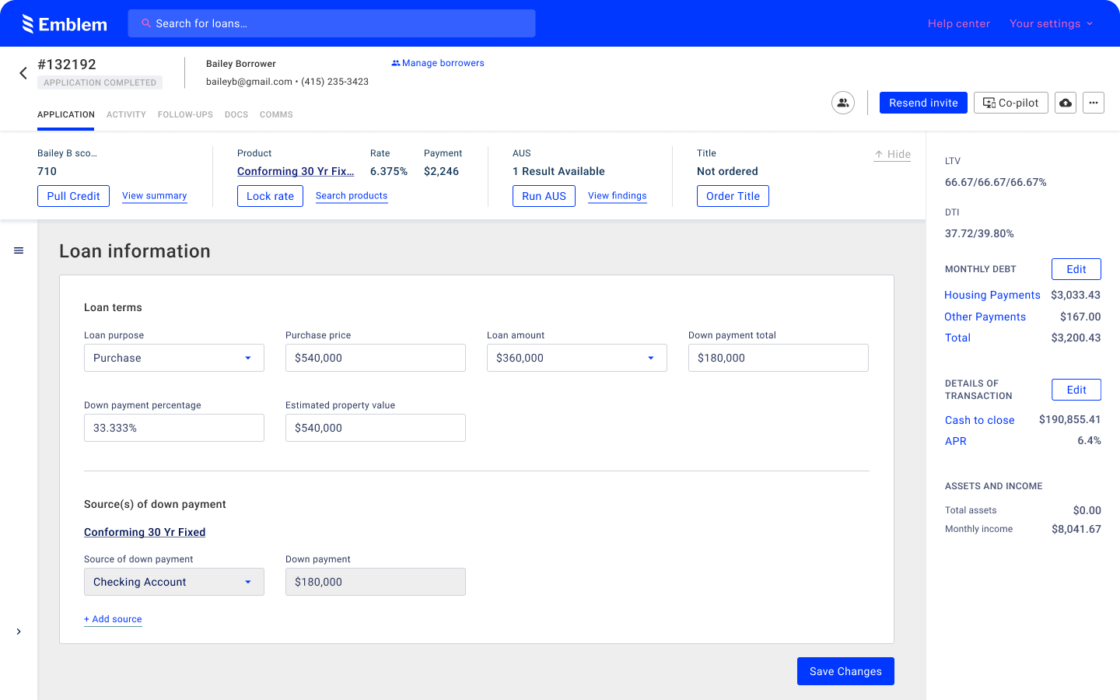Click the cloud upload icon
Image resolution: width=1120 pixels, height=700 pixels.
1064,102
